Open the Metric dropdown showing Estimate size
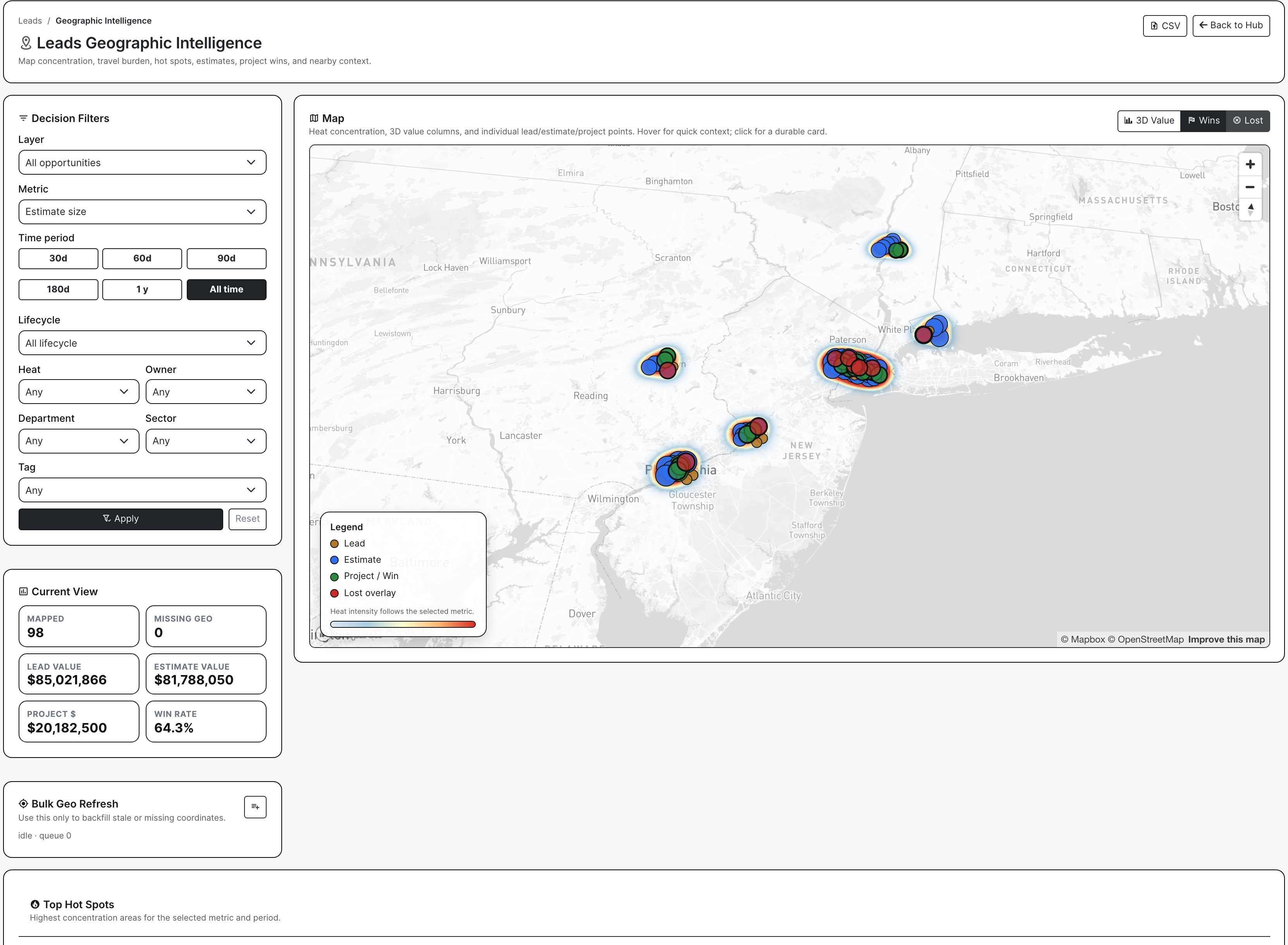 pos(143,211)
